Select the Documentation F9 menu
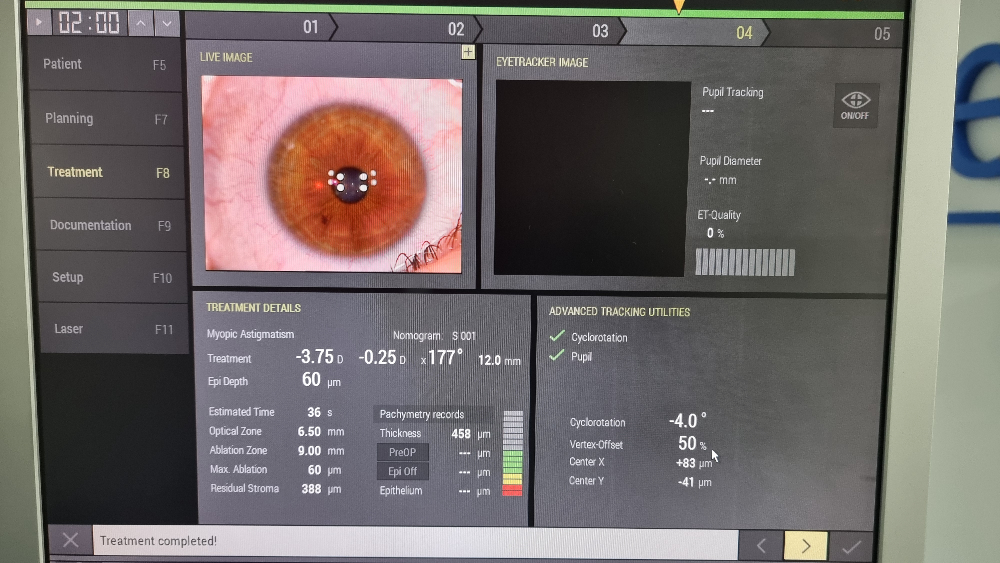Image resolution: width=1000 pixels, height=563 pixels. 110,225
